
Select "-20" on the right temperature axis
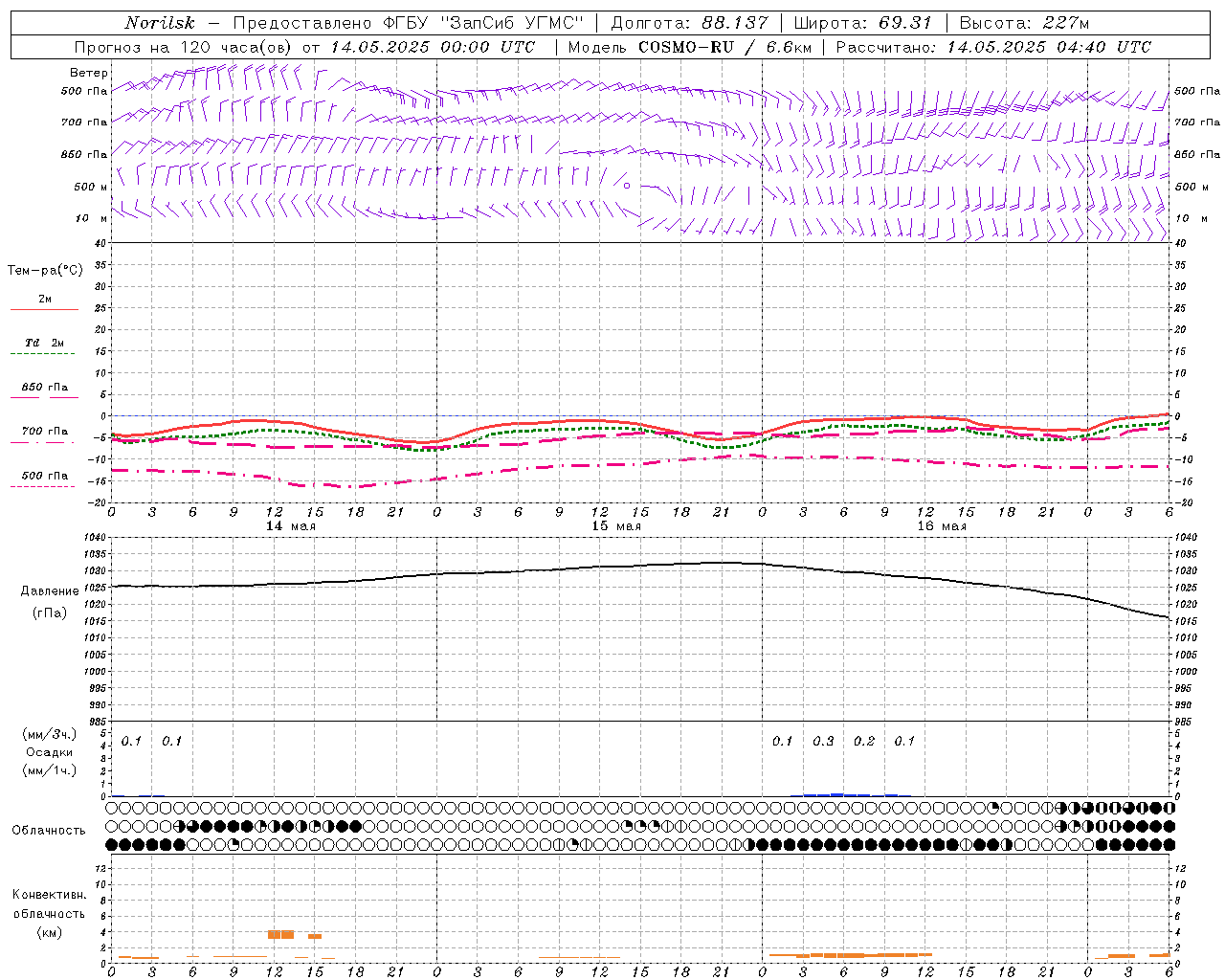[x=1183, y=502]
